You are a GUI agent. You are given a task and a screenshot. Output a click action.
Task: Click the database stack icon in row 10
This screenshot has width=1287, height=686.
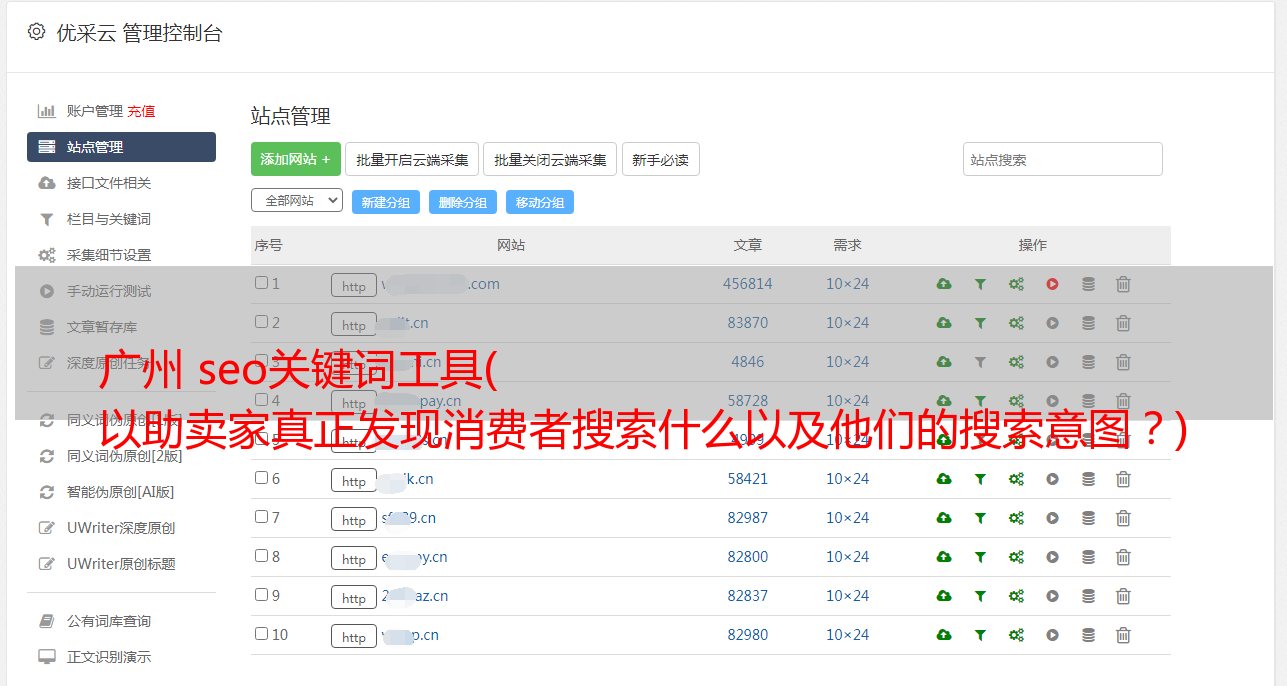pos(1088,635)
